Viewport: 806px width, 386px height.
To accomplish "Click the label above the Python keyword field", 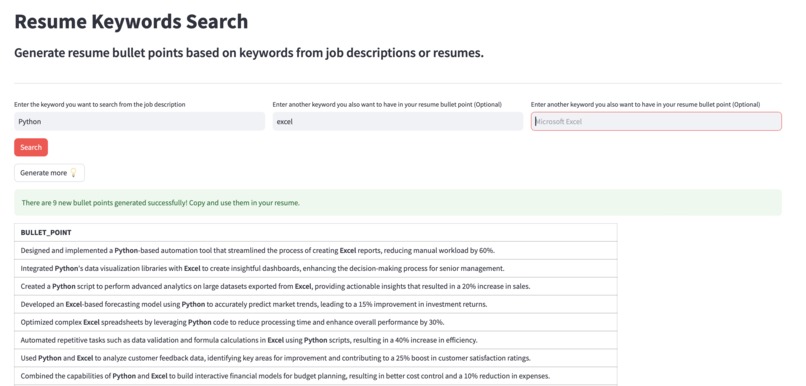I will 100,104.
